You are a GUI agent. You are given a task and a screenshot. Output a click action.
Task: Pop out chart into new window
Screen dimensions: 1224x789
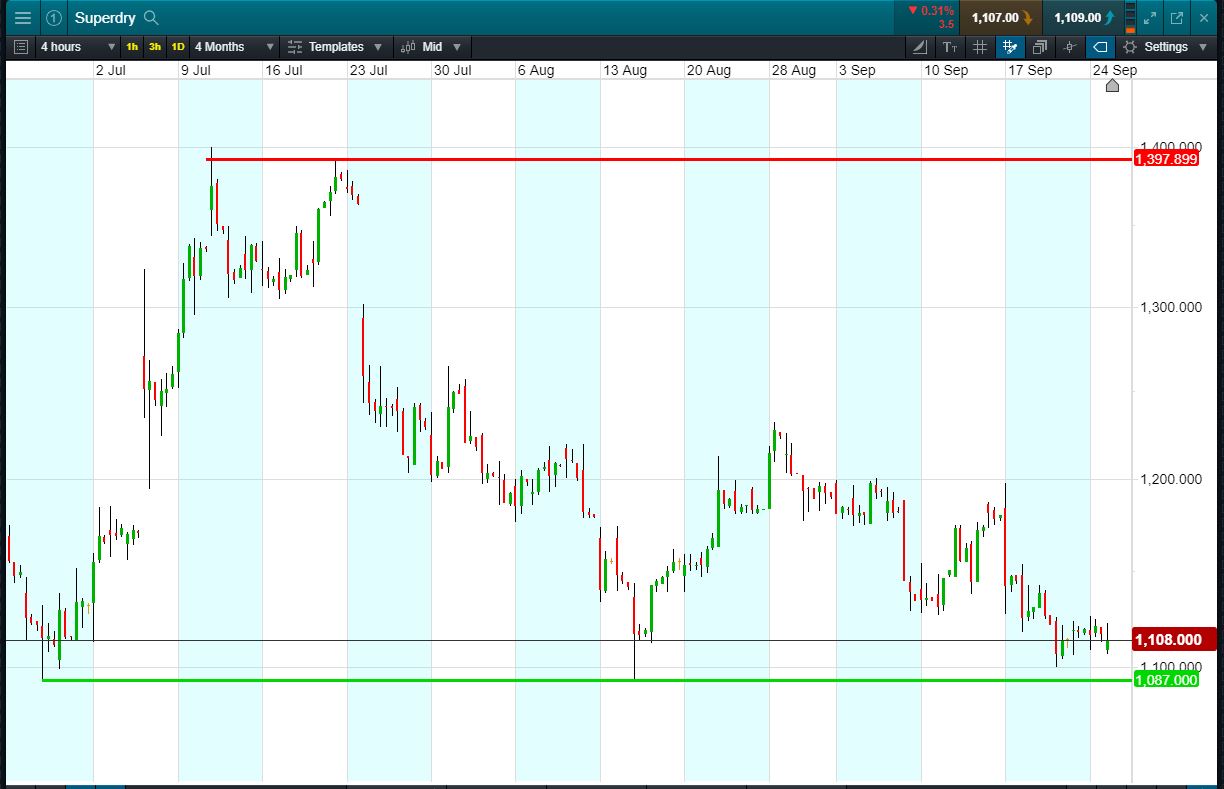pyautogui.click(x=1177, y=18)
